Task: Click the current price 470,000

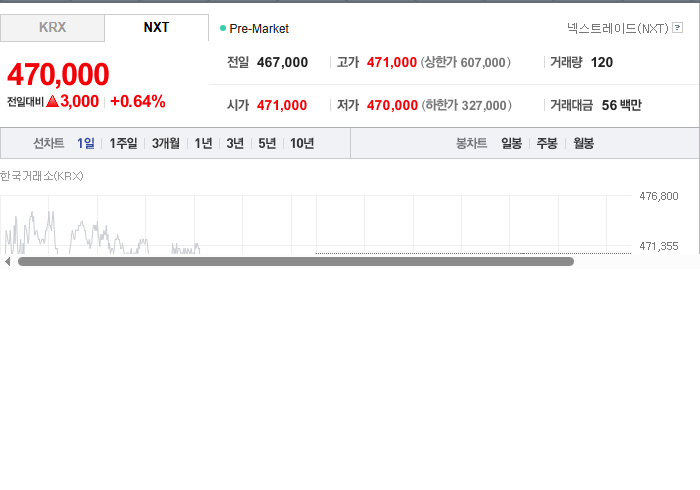Action: click(x=58, y=75)
